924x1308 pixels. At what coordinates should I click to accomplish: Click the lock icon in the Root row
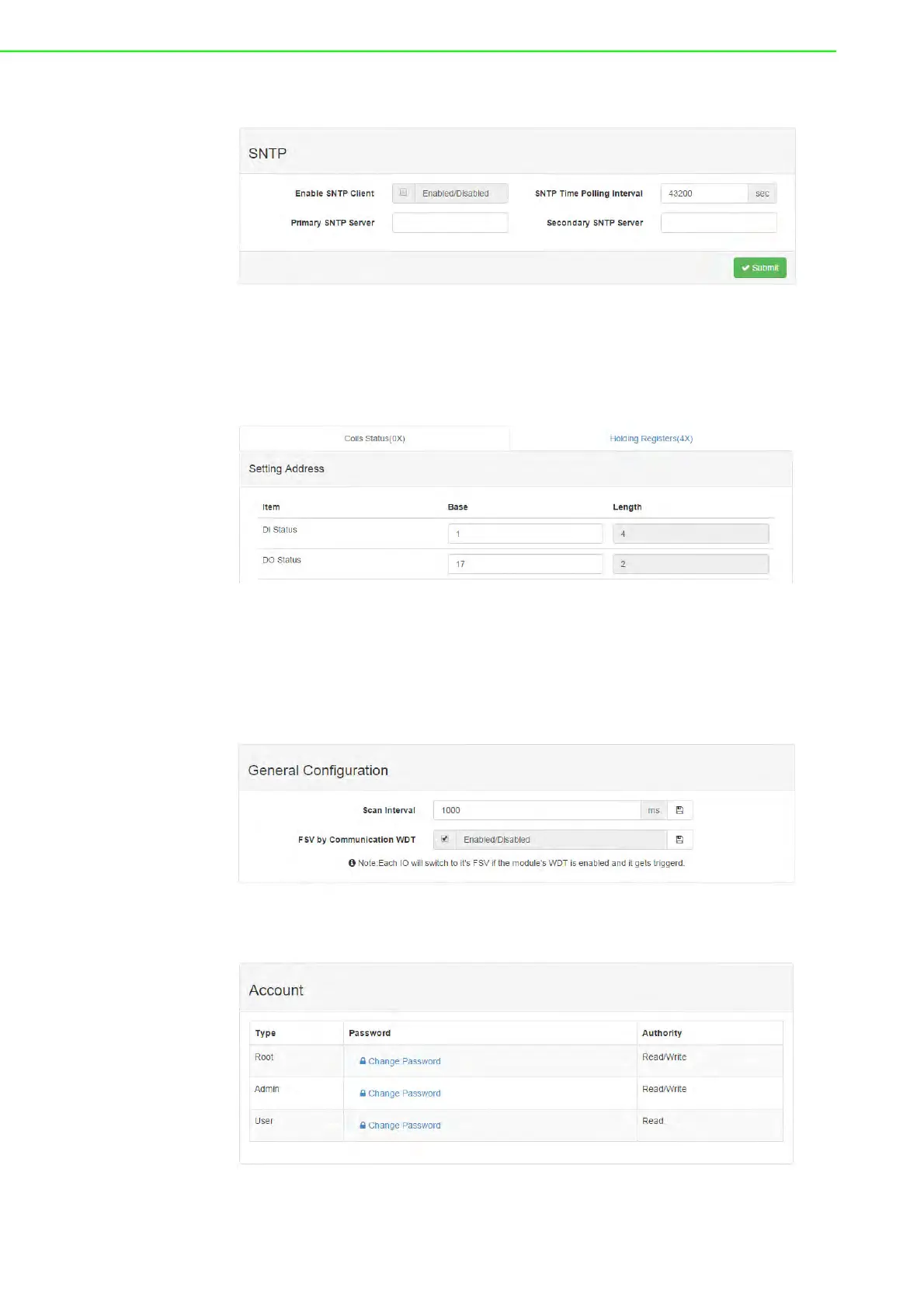click(x=363, y=1061)
